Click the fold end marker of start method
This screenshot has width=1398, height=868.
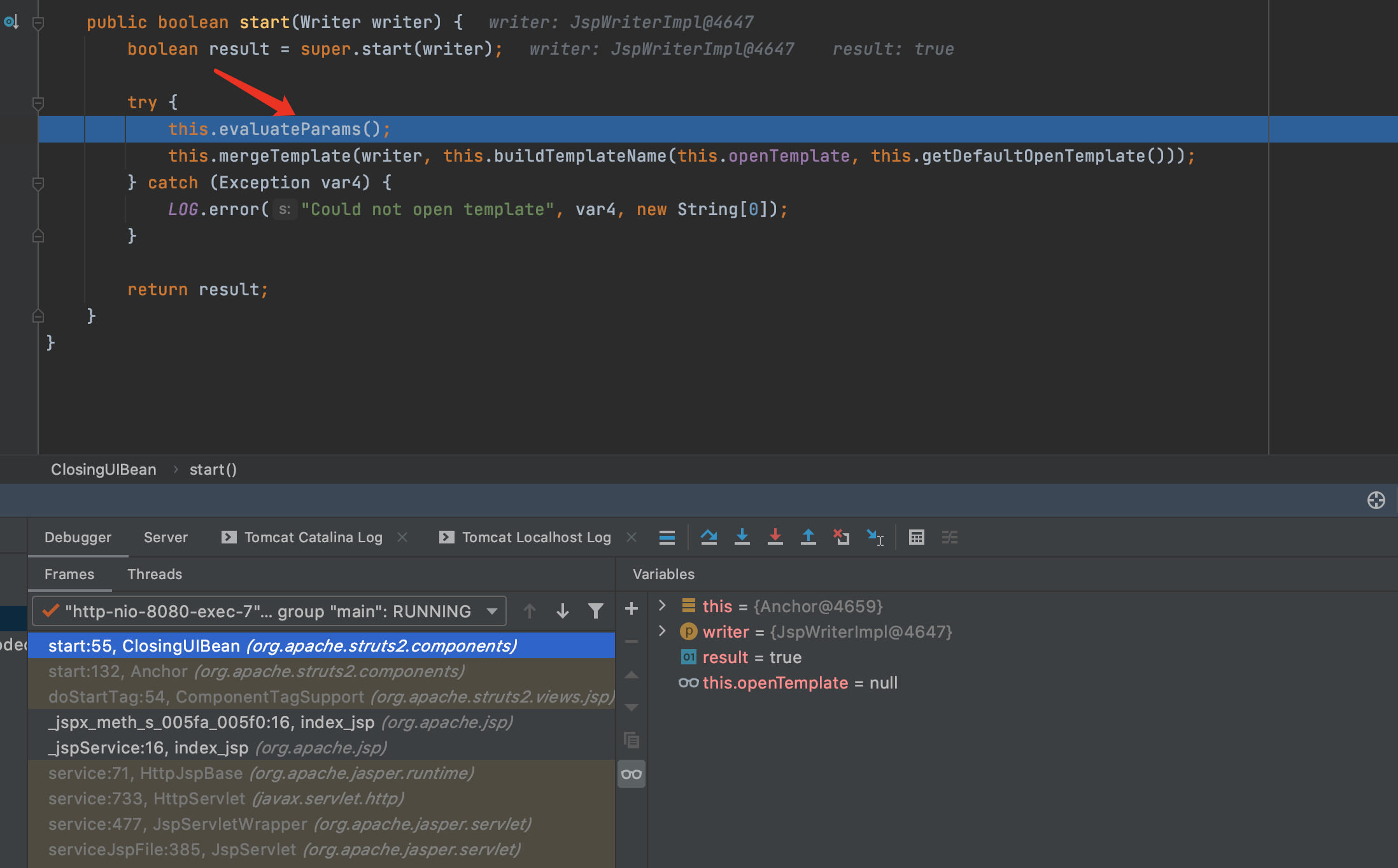click(x=38, y=316)
